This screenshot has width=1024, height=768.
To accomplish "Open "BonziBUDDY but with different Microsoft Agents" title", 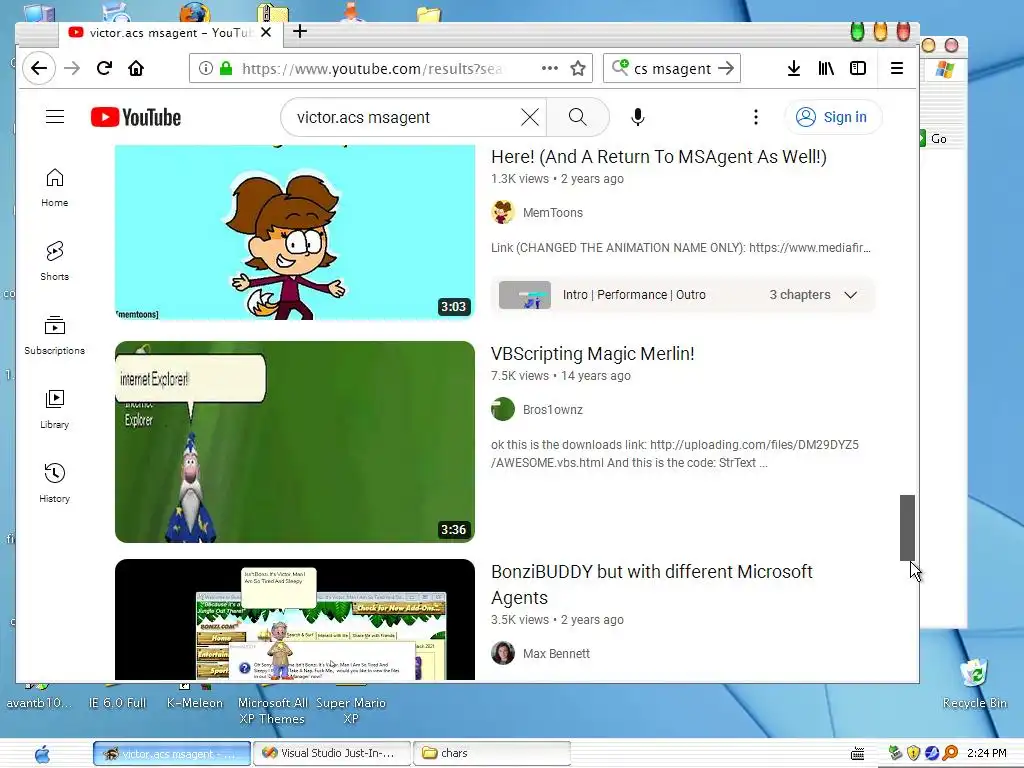I will pos(652,584).
